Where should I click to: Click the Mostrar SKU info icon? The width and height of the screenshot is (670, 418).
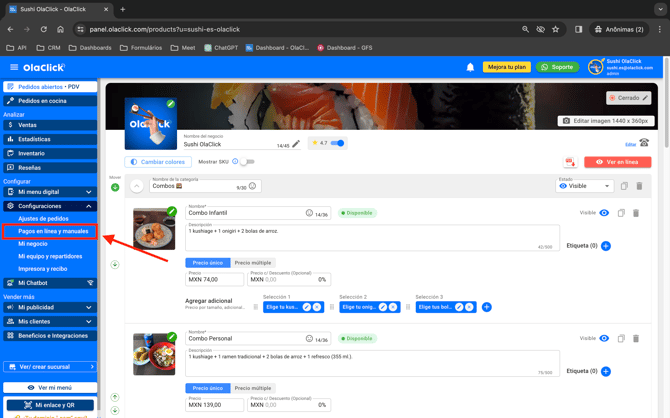(235, 162)
